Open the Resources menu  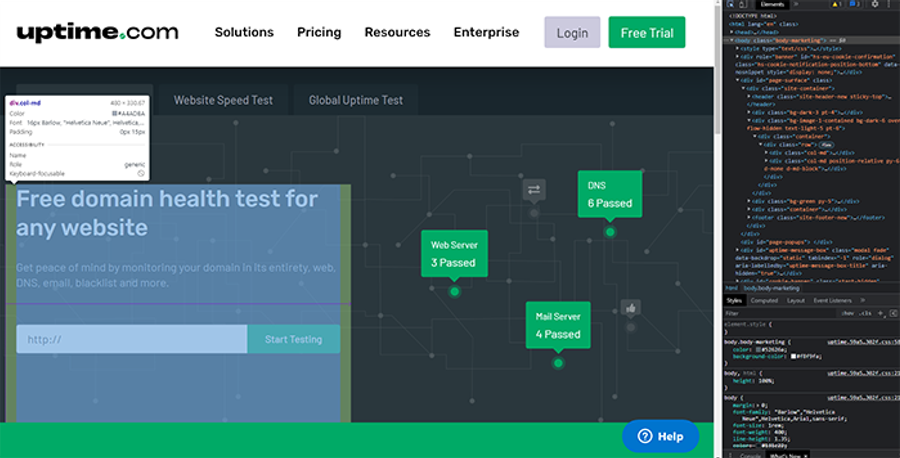pos(397,32)
